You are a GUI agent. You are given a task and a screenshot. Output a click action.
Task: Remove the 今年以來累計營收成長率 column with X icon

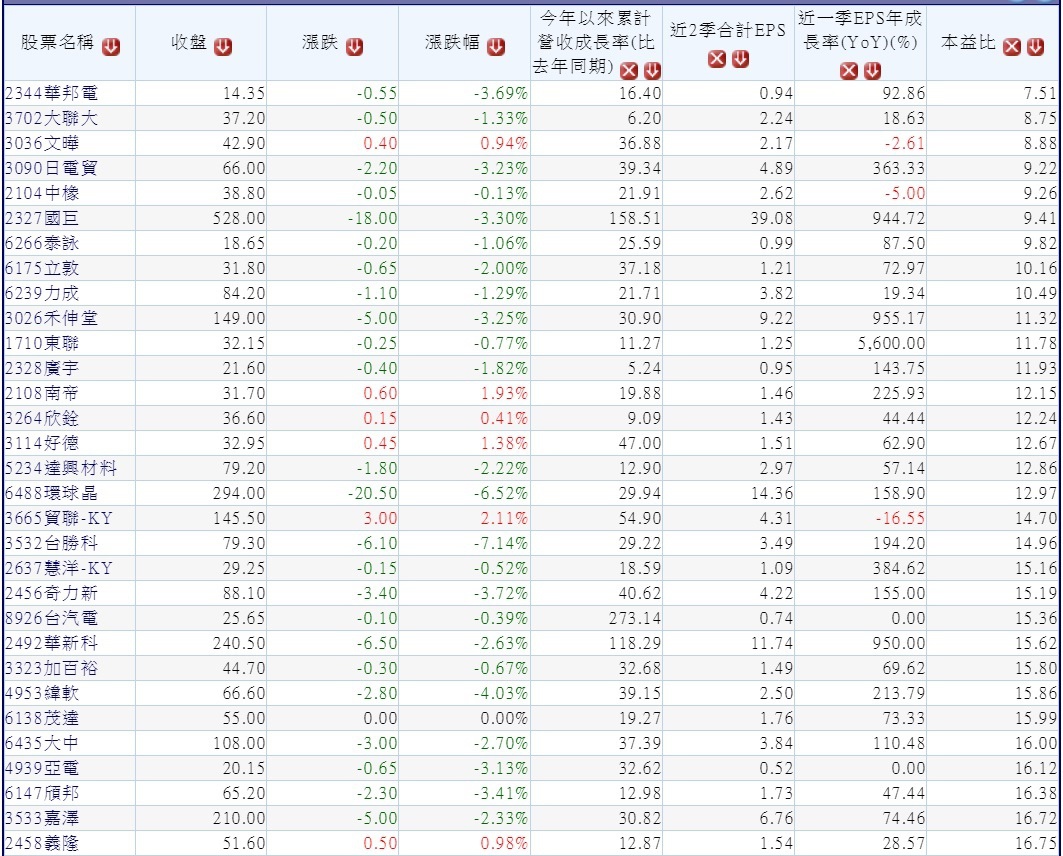[629, 70]
